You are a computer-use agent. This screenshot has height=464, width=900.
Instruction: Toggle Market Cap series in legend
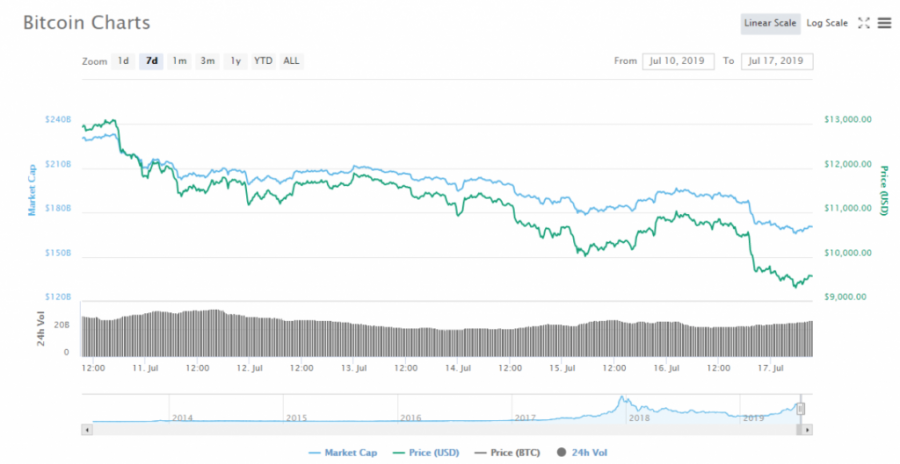[x=343, y=453]
